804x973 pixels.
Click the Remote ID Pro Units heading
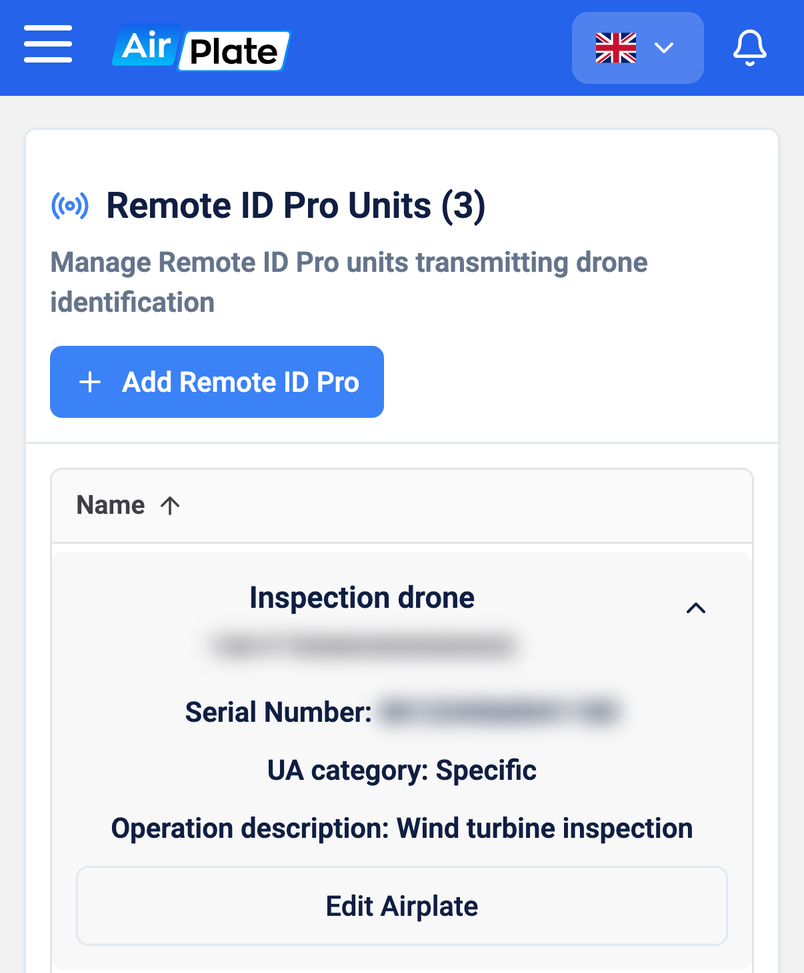(296, 205)
